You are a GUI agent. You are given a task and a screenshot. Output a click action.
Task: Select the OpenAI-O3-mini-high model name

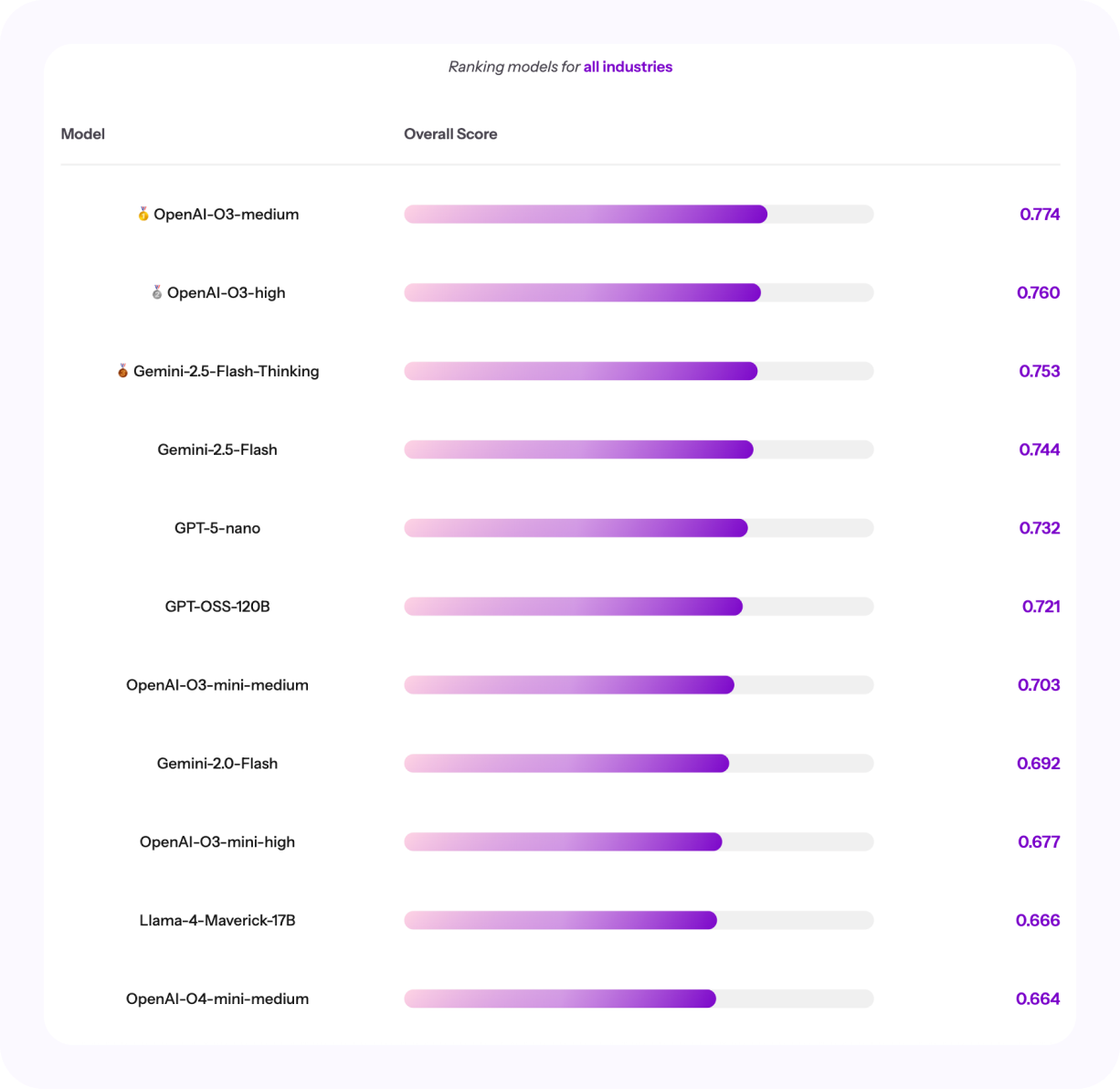click(x=217, y=842)
